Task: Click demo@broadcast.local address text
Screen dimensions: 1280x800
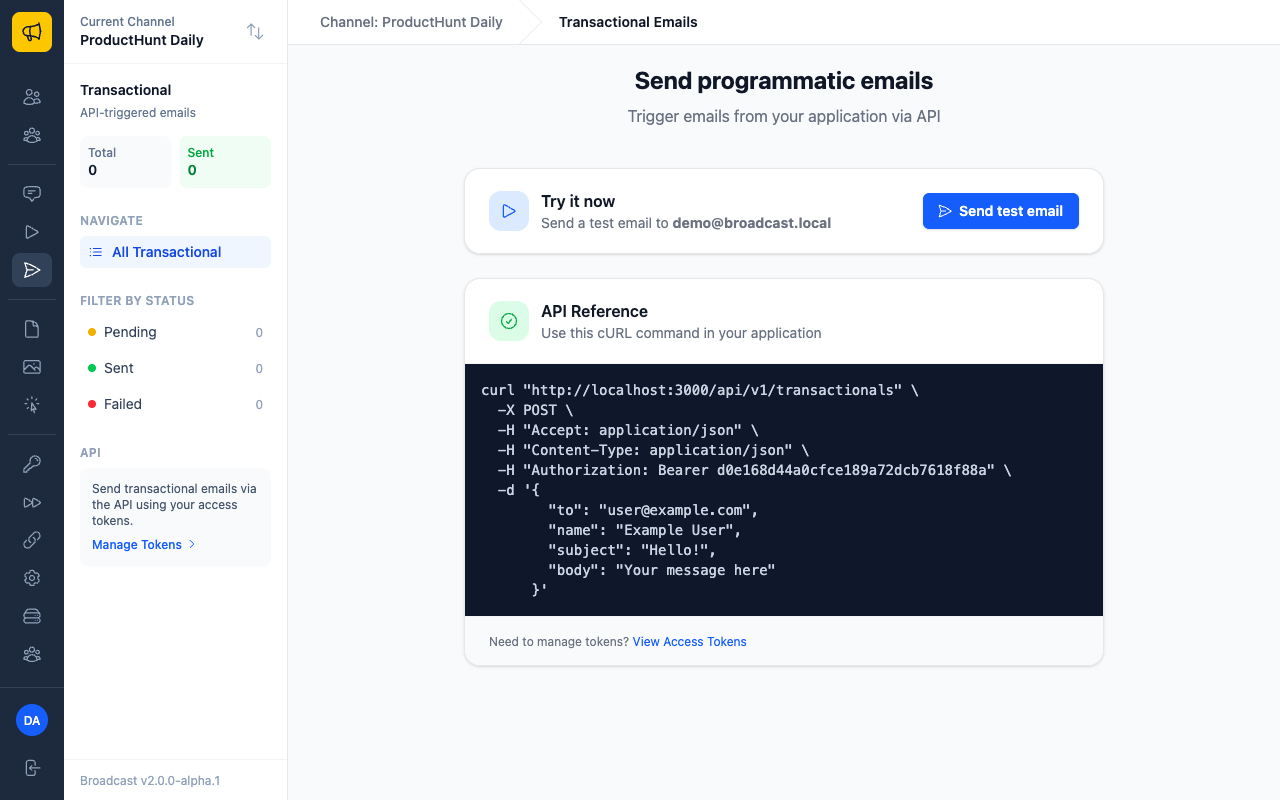Action: point(751,223)
